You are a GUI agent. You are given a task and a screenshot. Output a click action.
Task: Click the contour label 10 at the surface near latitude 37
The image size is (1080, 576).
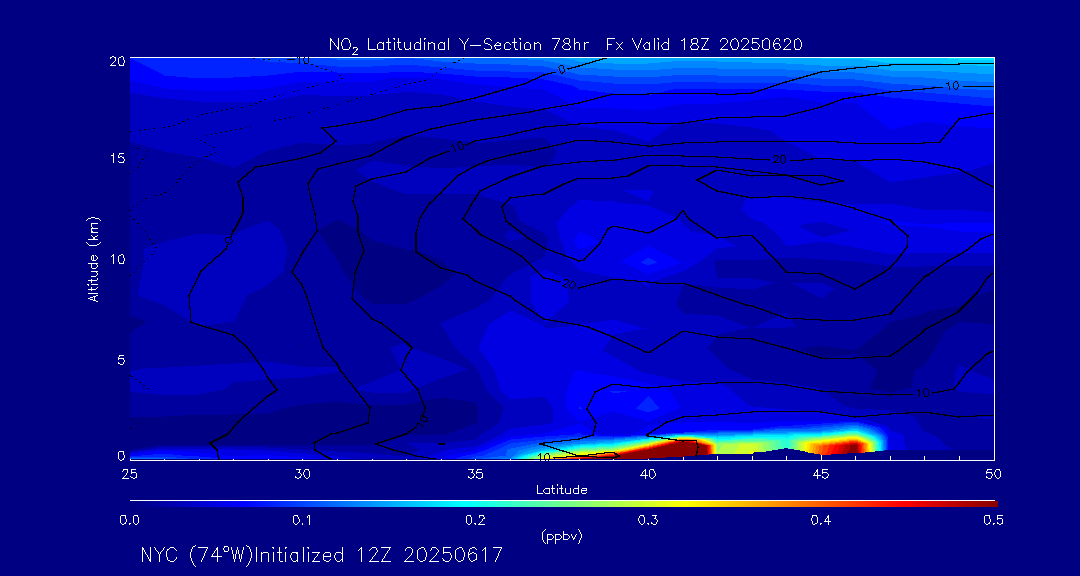click(543, 456)
